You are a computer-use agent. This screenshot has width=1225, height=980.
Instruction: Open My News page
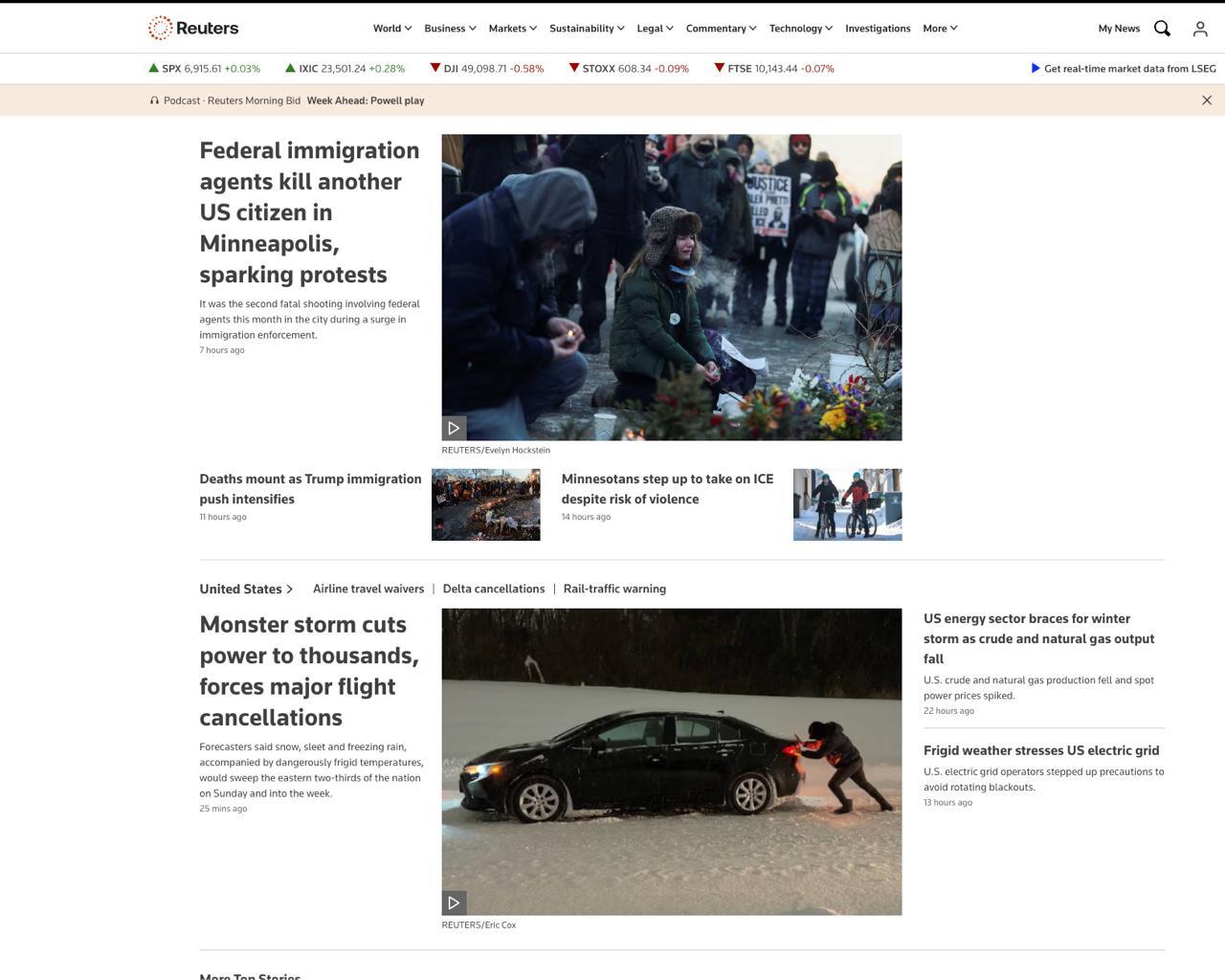pyautogui.click(x=1119, y=29)
